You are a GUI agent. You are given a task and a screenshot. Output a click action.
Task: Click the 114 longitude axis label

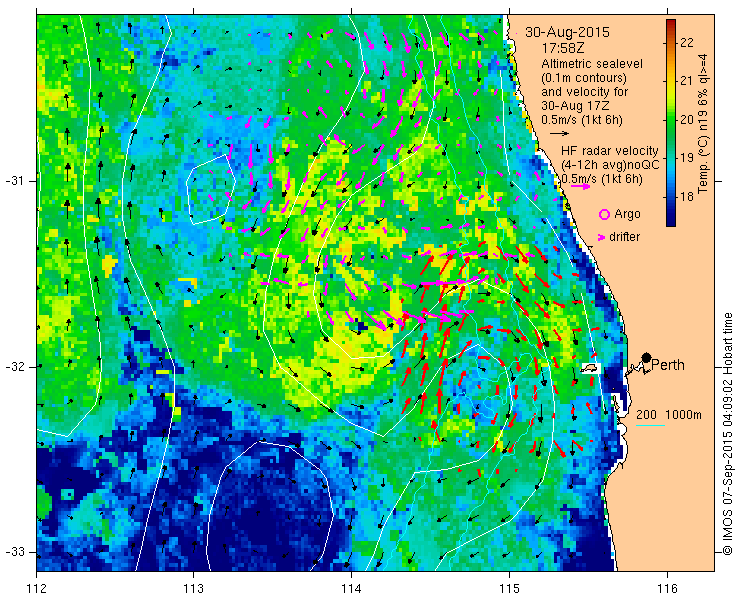(351, 589)
